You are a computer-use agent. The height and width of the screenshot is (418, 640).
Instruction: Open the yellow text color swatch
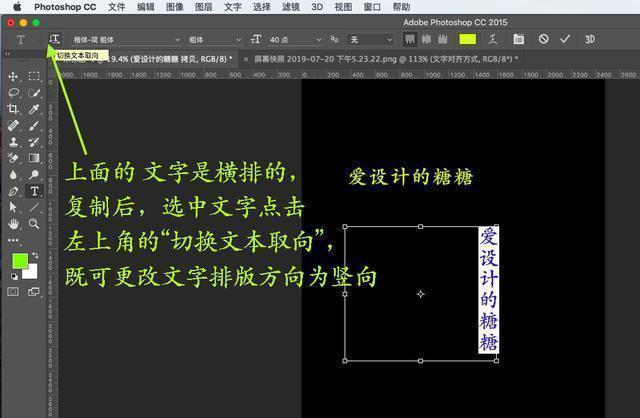pos(468,39)
